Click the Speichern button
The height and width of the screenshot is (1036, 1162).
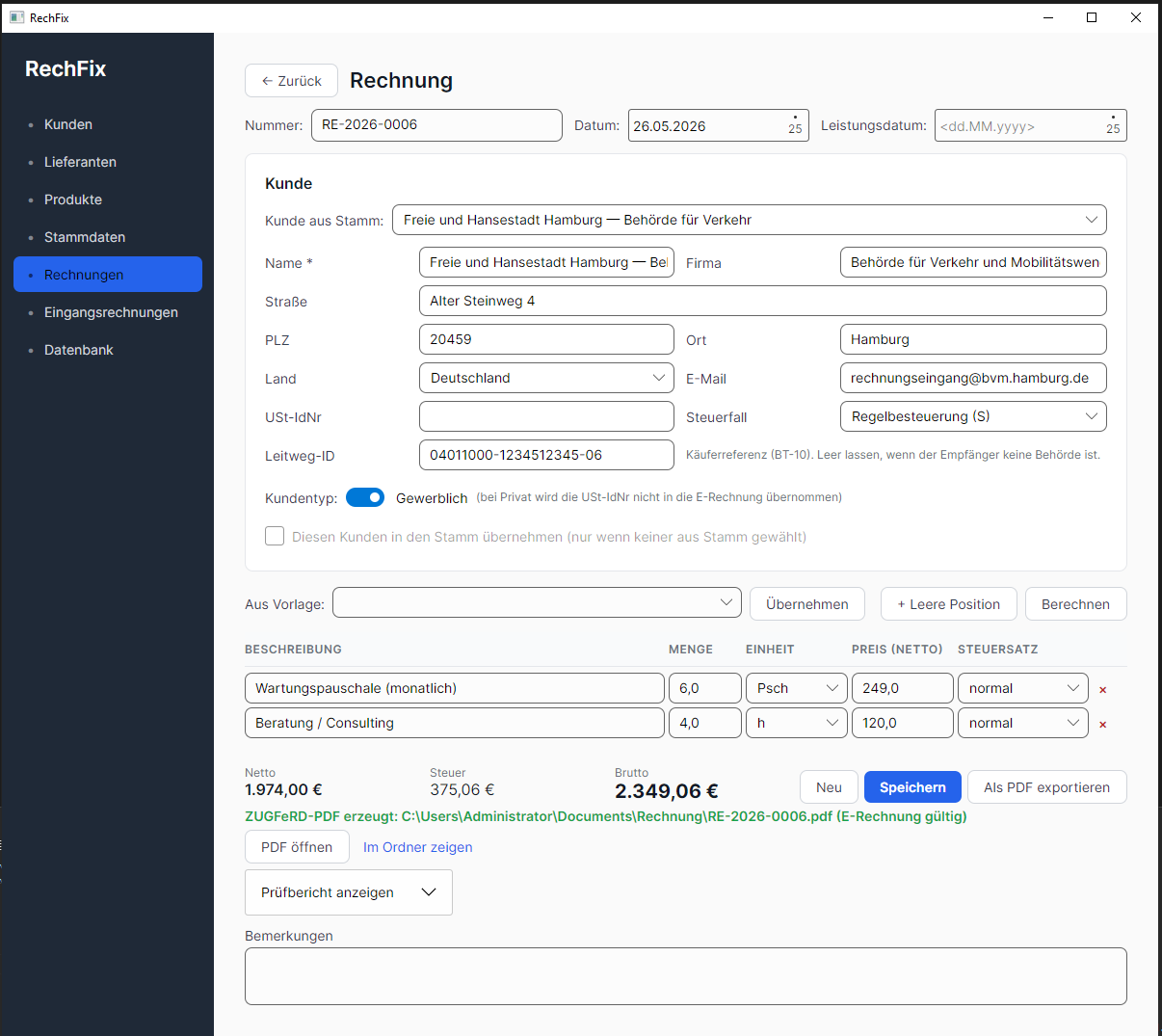[x=912, y=787]
